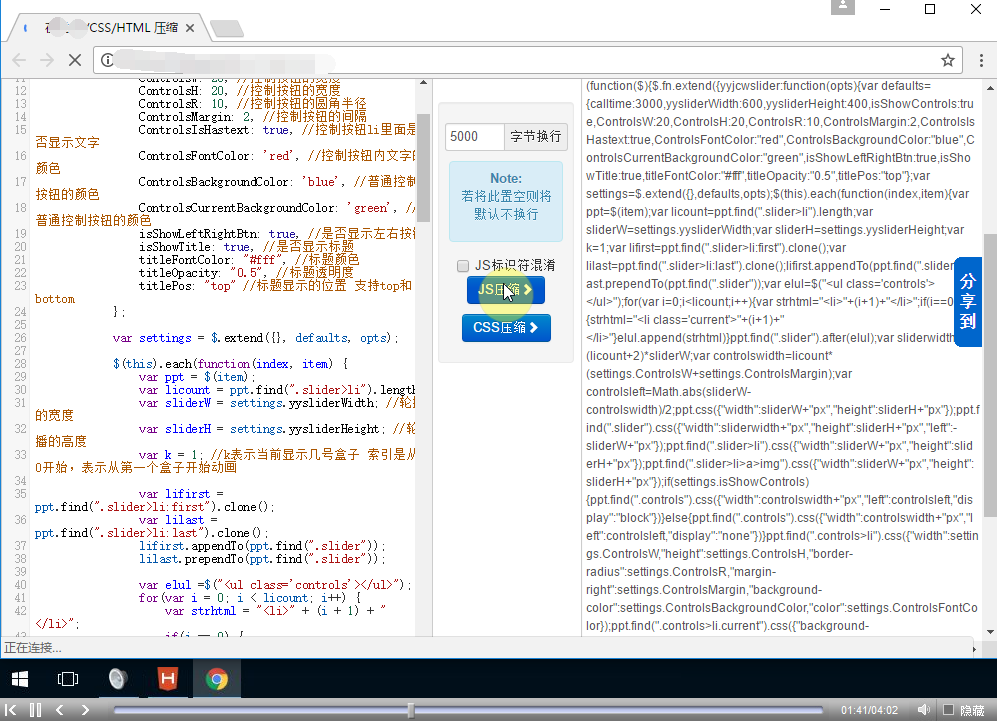Open the Windows Start menu
Image resolution: width=997 pixels, height=721 pixels.
20,680
